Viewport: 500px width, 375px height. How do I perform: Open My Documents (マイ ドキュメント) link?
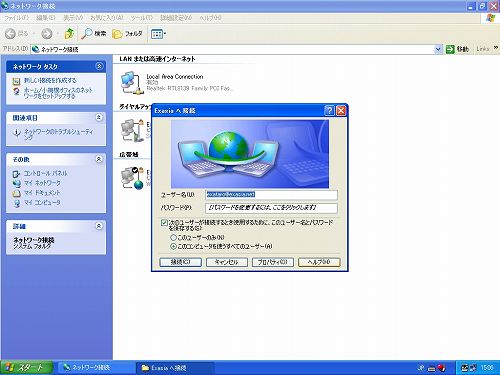pos(42,193)
